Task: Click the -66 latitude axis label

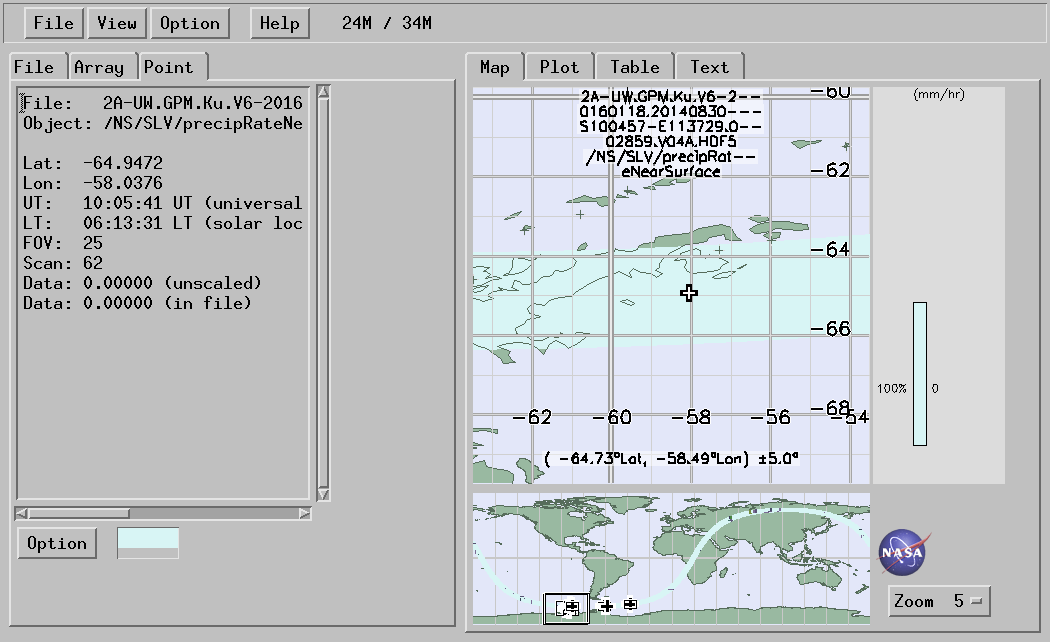Action: point(830,329)
